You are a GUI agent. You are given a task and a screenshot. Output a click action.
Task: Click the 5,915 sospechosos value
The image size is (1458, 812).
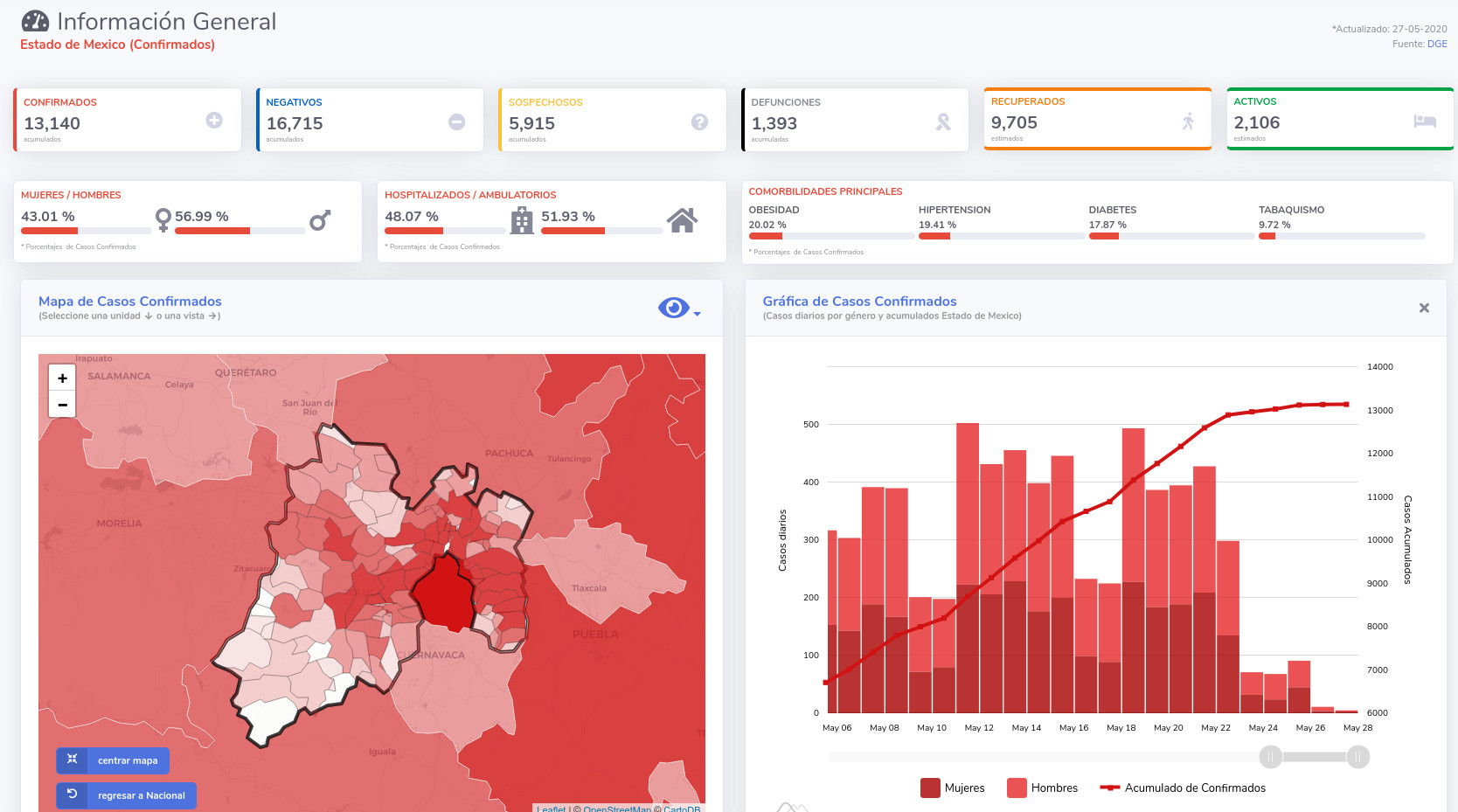pyautogui.click(x=531, y=123)
